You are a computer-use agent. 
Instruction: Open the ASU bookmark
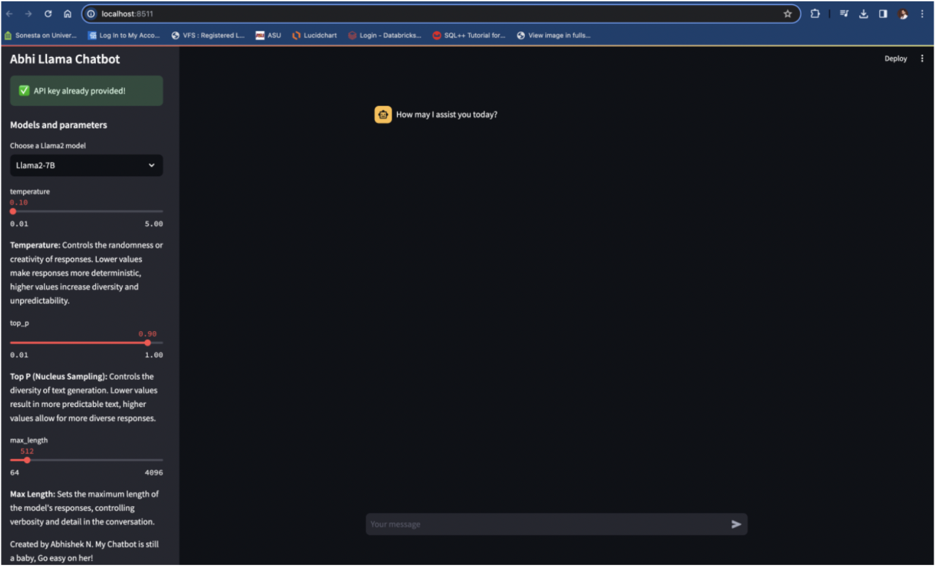point(268,35)
